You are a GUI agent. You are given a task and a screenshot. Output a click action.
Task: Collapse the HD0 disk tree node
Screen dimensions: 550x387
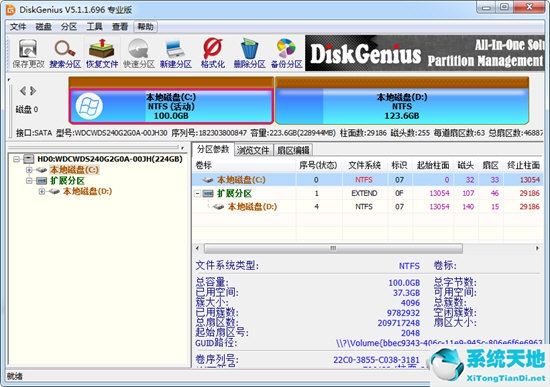(16, 159)
